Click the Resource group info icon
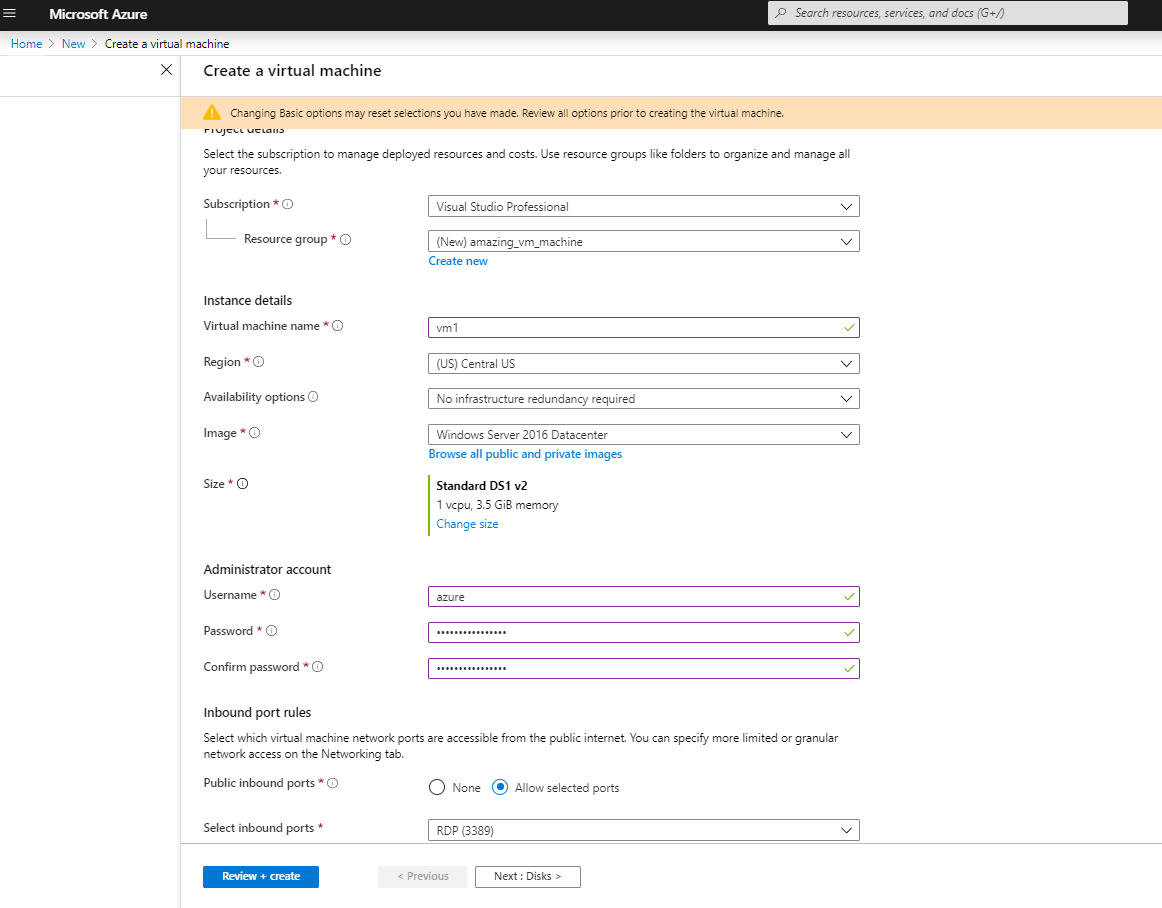This screenshot has height=908, width=1162. pos(345,239)
